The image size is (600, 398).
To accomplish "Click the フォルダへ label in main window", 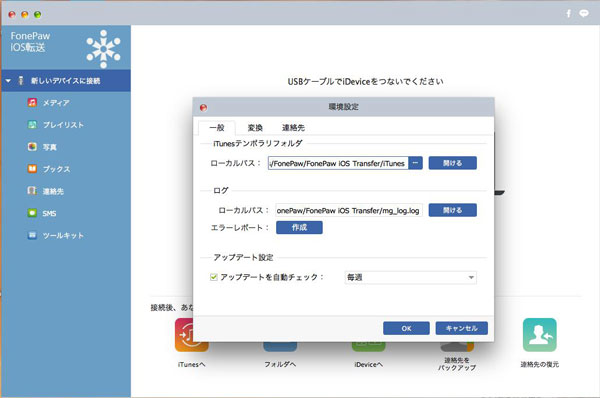I will point(280,364).
